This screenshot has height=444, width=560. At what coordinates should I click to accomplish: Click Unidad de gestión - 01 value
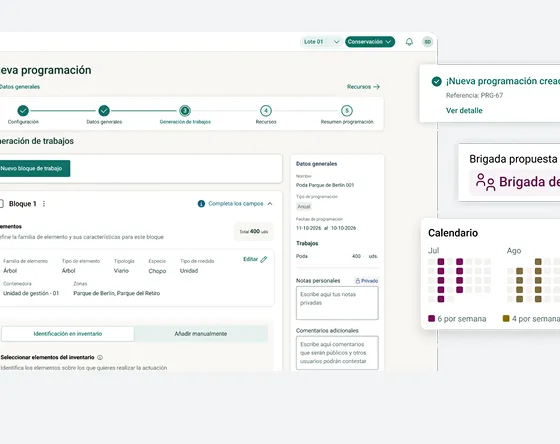31,293
